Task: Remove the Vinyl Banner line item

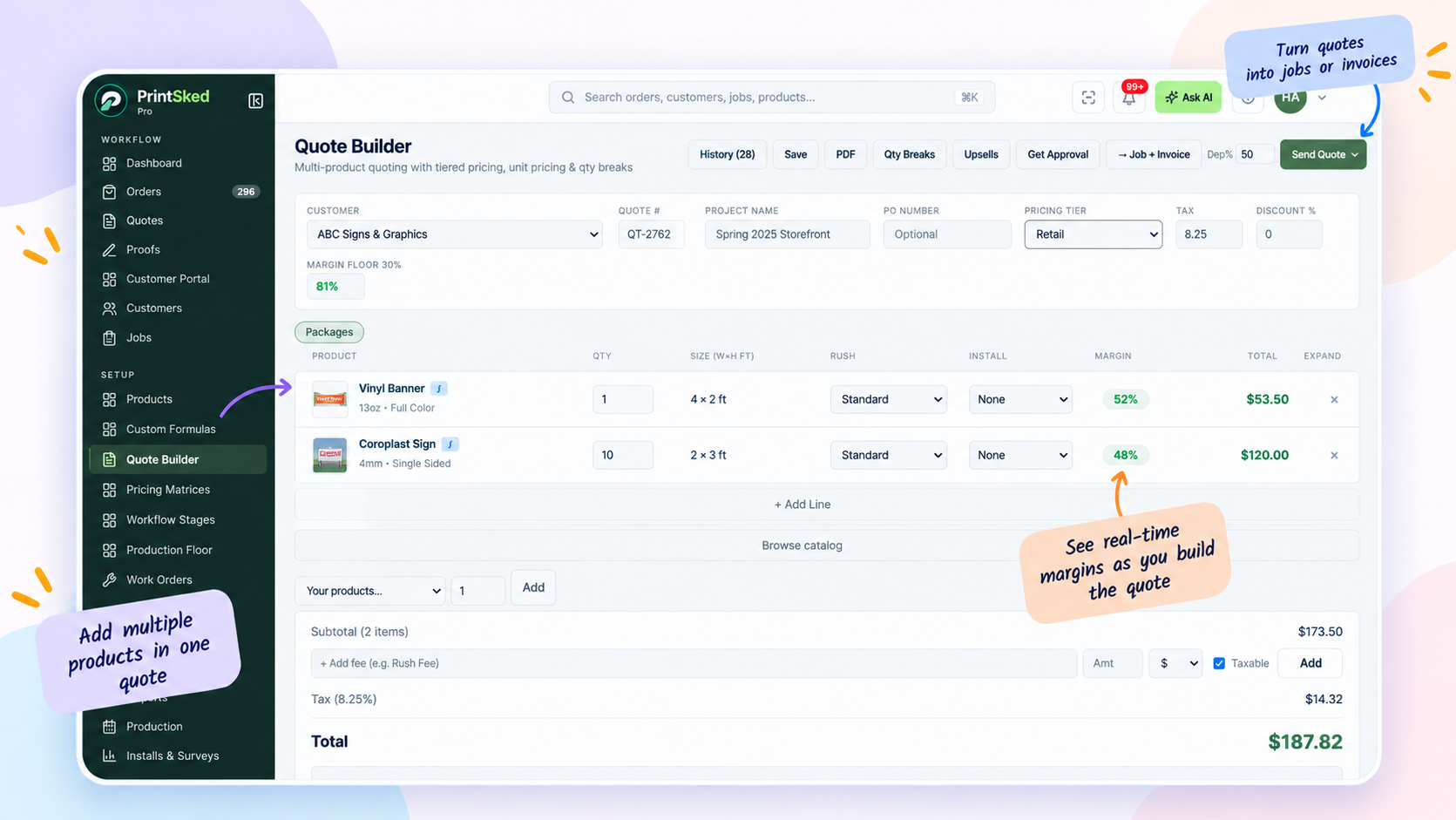Action: pos(1334,400)
